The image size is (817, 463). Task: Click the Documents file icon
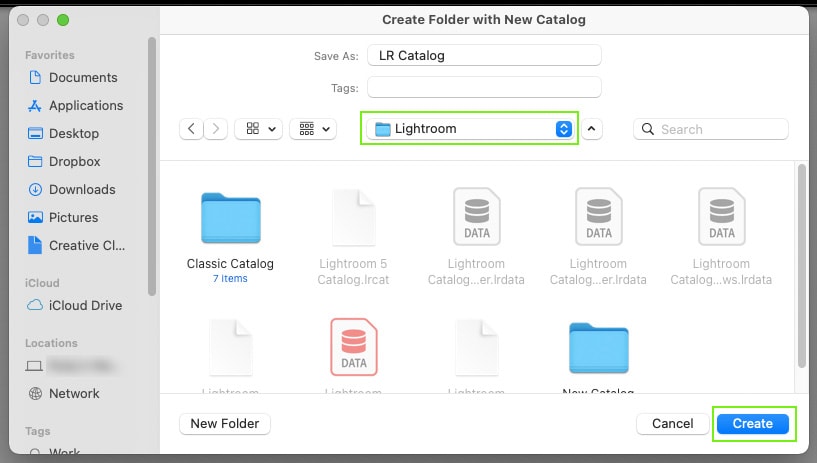(35, 78)
